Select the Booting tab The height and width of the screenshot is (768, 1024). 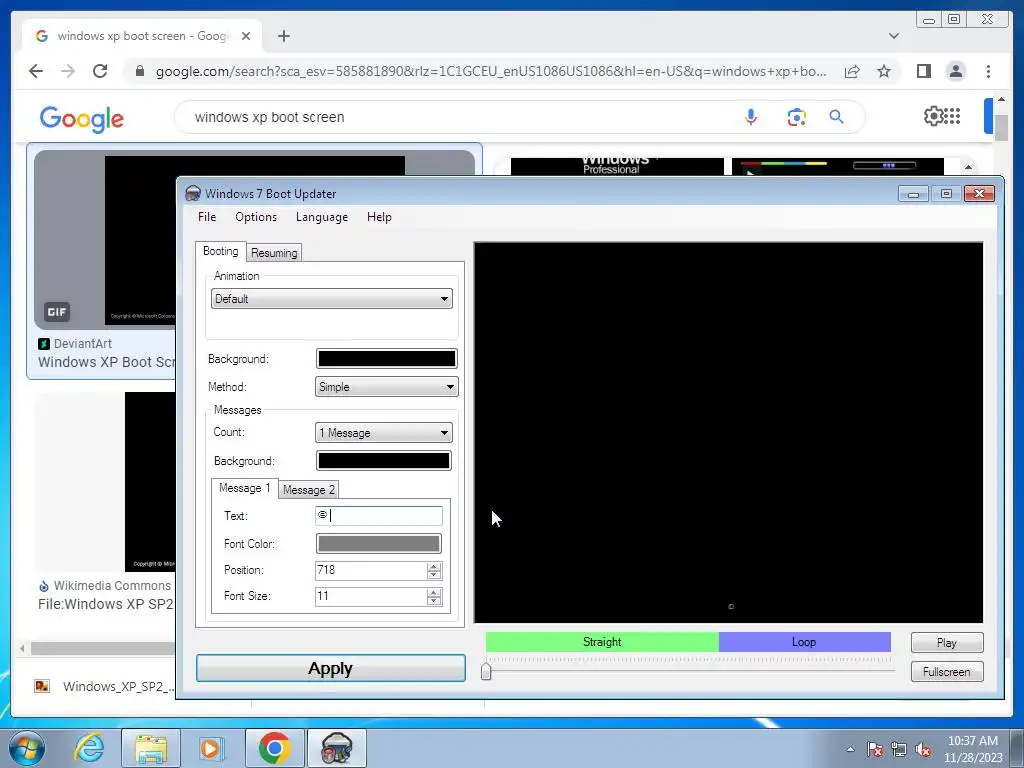[221, 251]
